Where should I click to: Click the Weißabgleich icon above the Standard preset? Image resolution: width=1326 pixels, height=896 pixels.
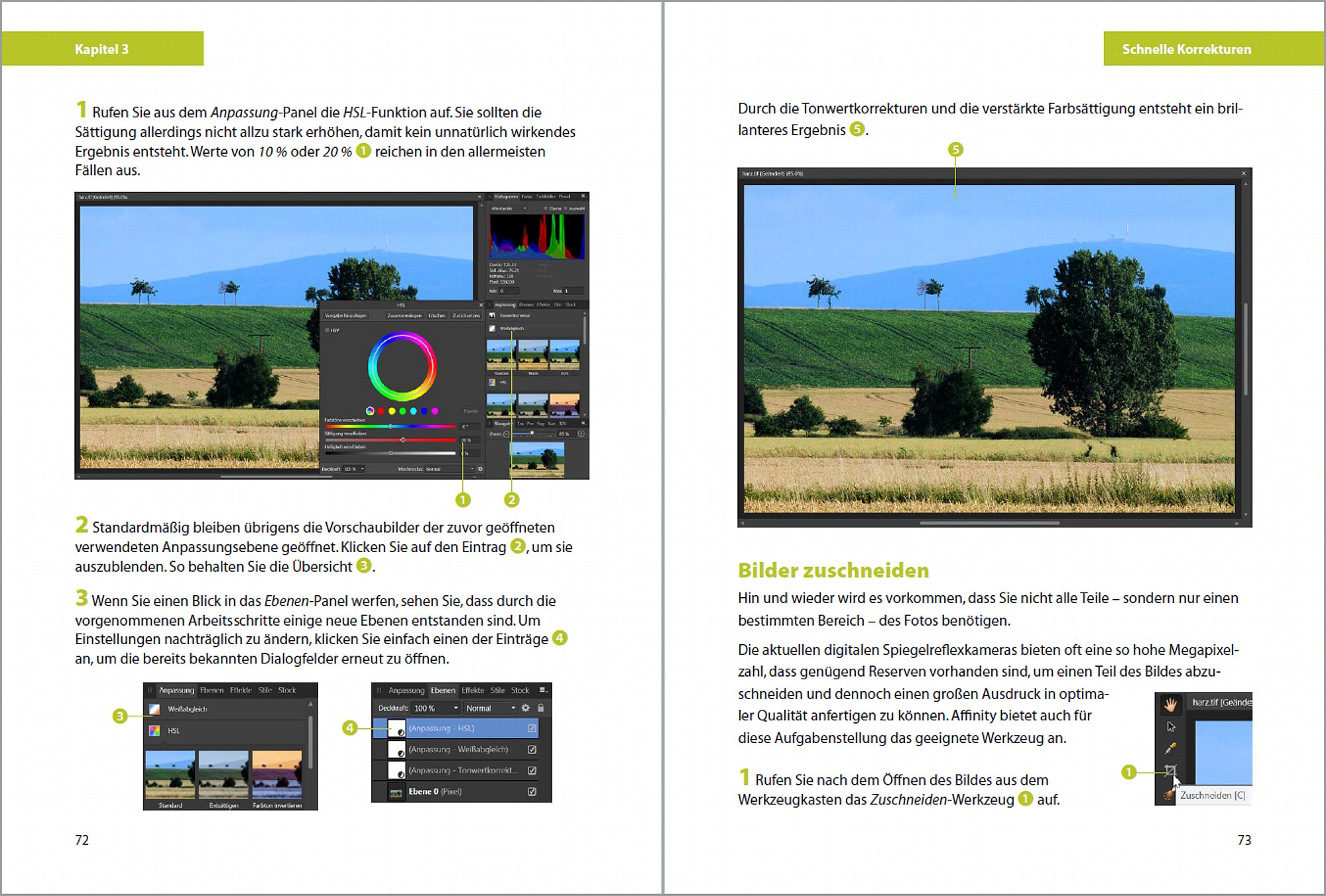(154, 709)
